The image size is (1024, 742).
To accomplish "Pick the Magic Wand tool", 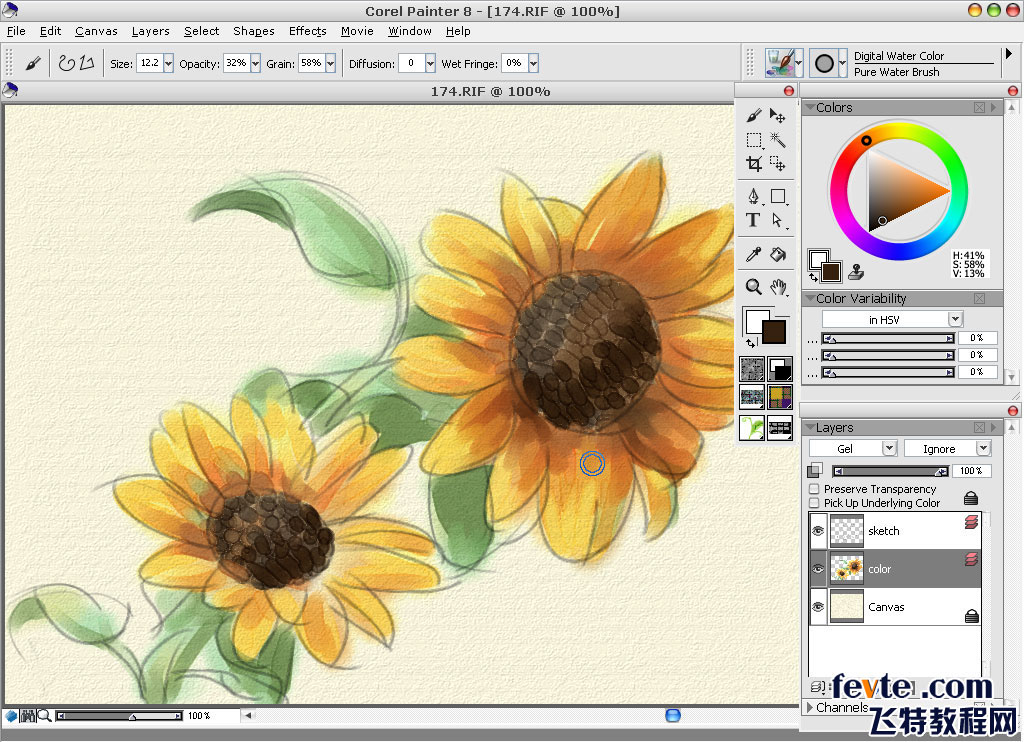I will click(x=777, y=140).
